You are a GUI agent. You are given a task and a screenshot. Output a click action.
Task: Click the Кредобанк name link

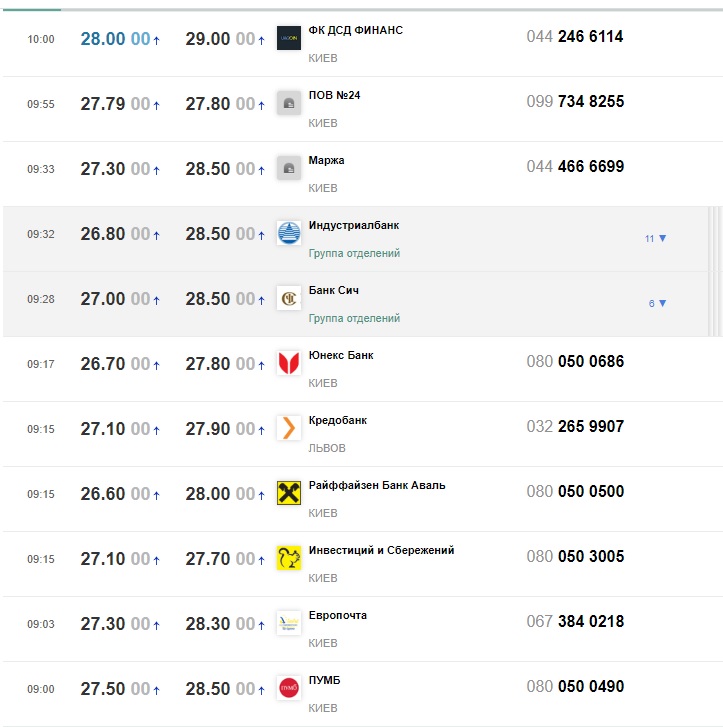click(x=338, y=420)
